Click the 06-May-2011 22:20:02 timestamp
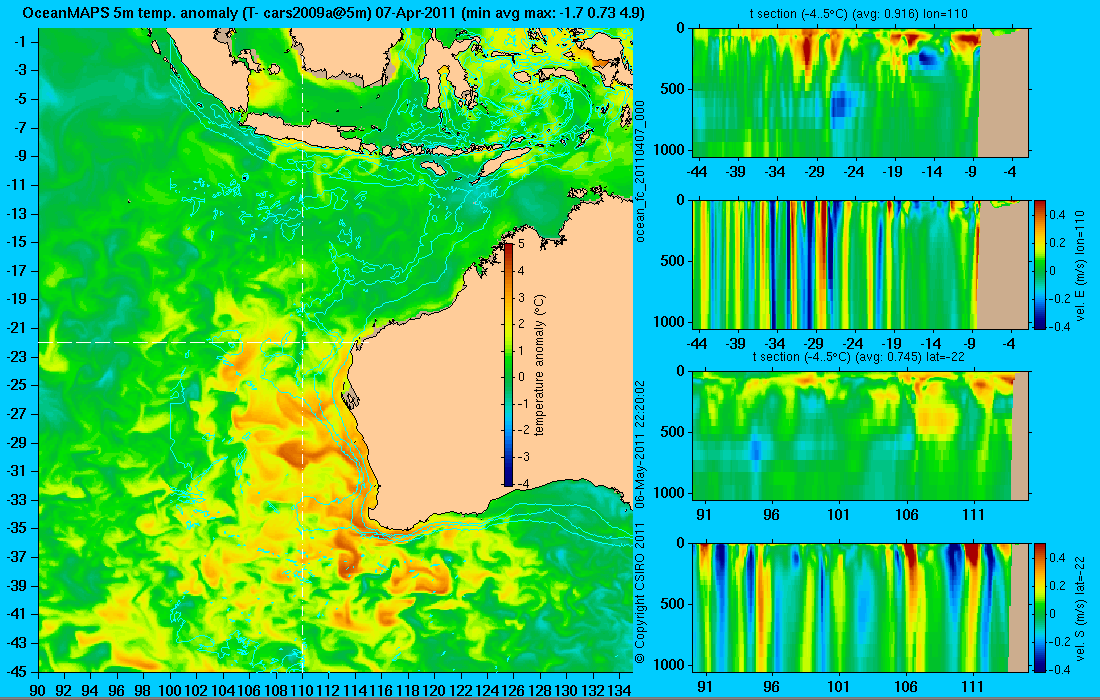This screenshot has width=1100, height=700. click(640, 444)
